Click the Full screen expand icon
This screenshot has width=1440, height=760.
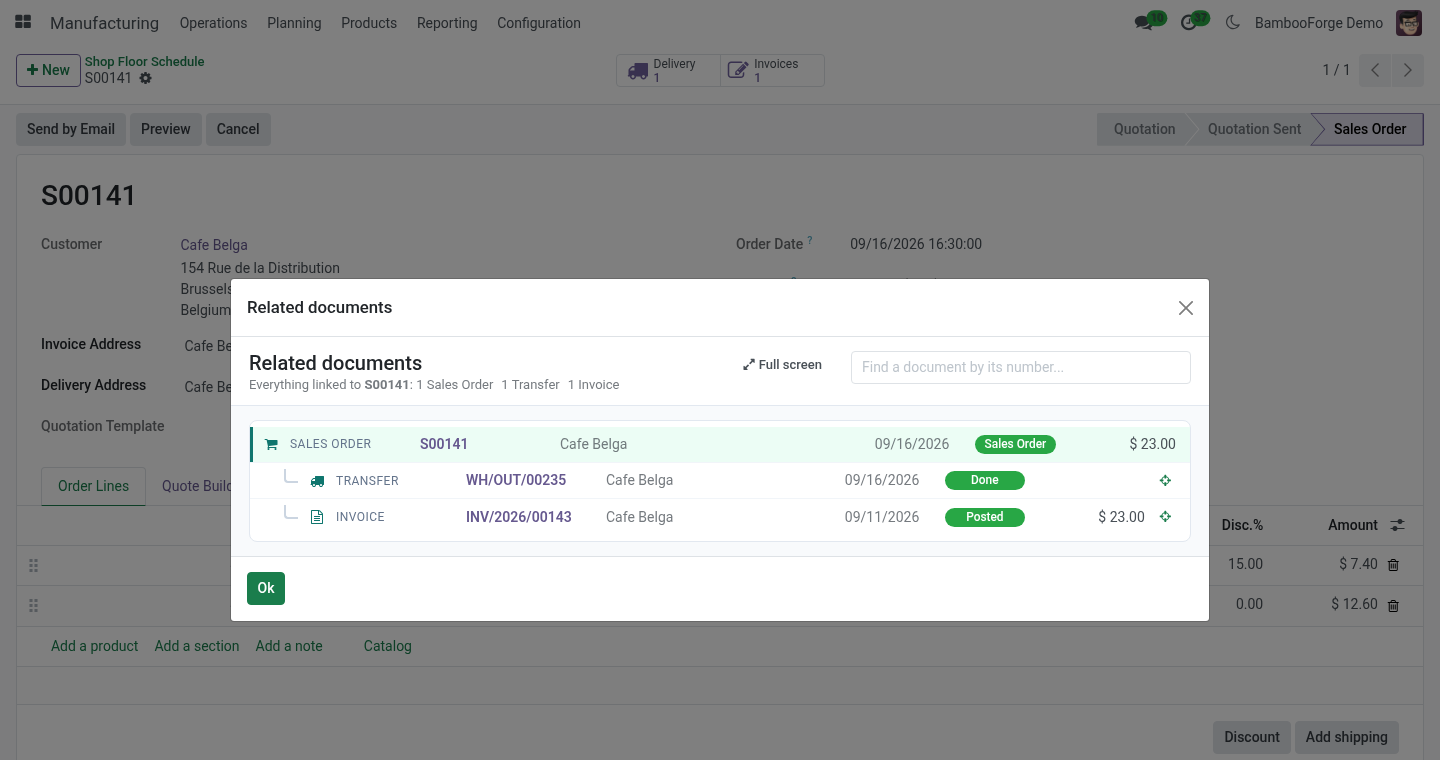tap(748, 365)
